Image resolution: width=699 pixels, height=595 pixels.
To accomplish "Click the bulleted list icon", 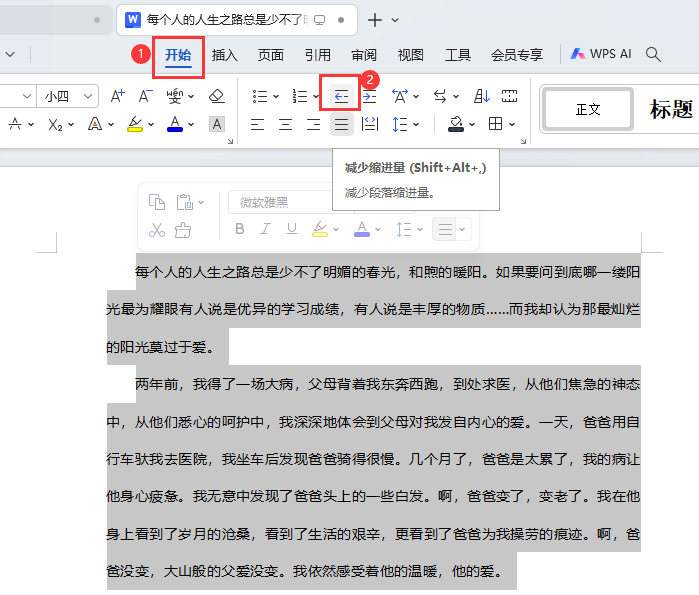I will point(259,96).
